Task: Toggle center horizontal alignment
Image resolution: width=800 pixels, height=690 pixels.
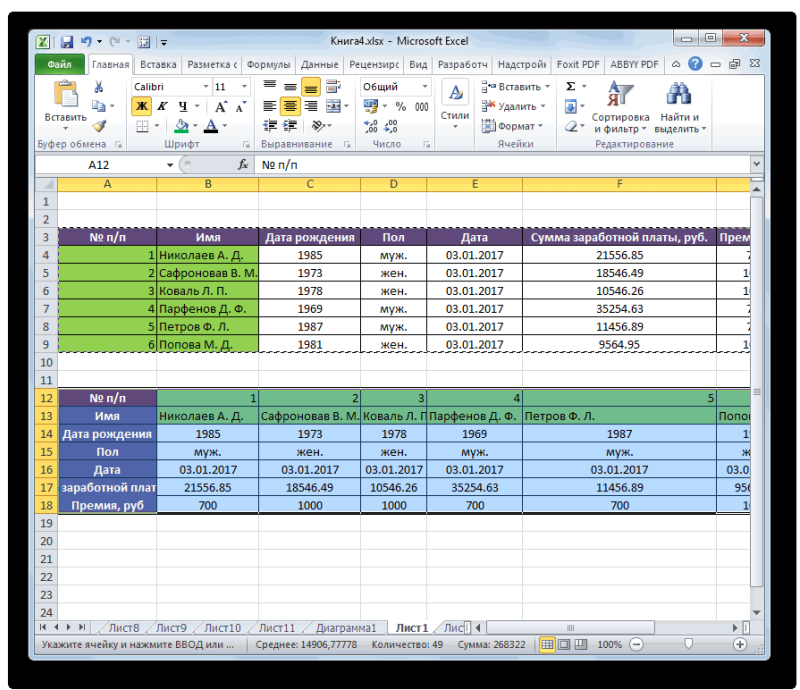Action: 290,106
